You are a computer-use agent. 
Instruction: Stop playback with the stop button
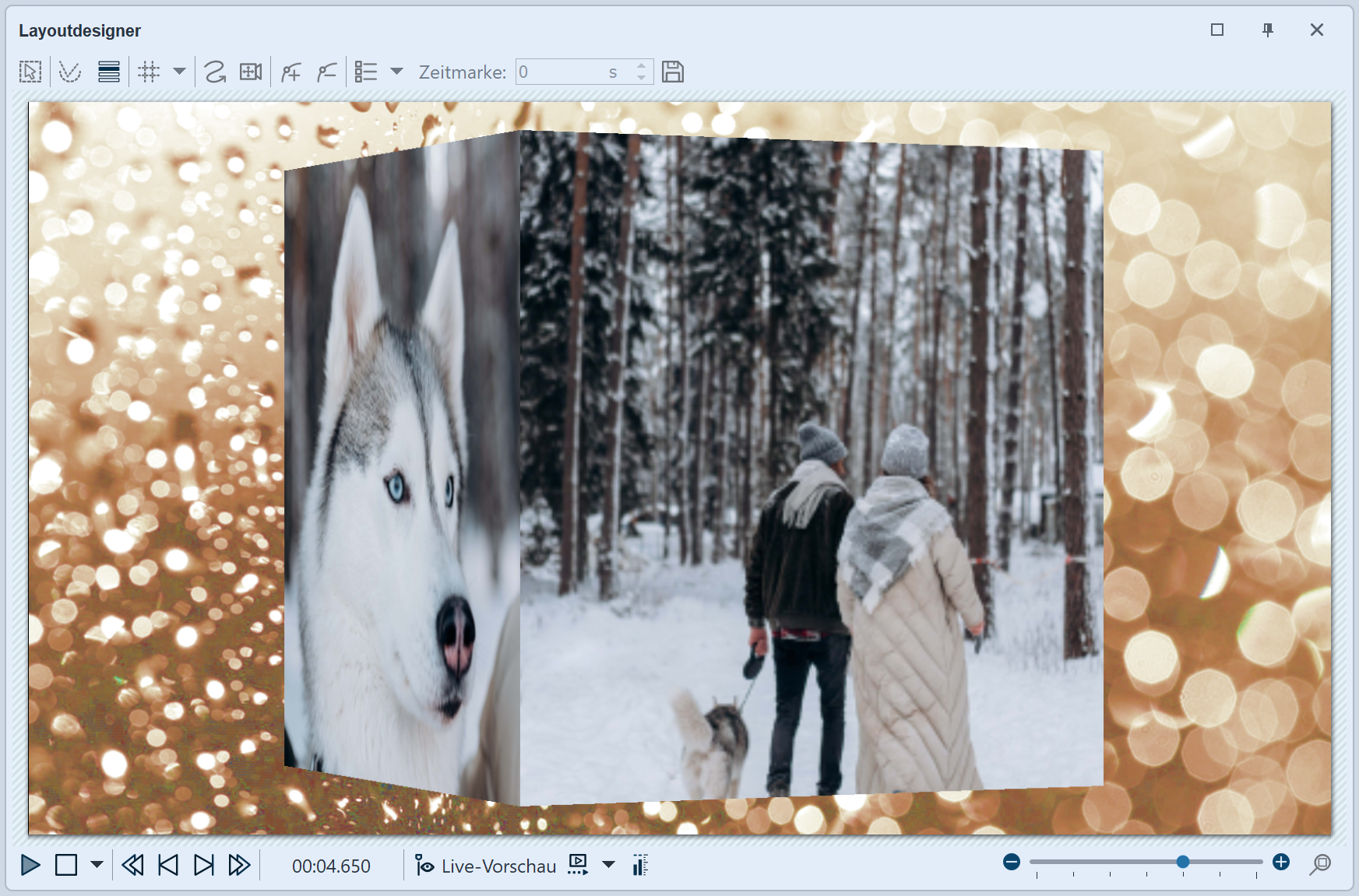66,865
